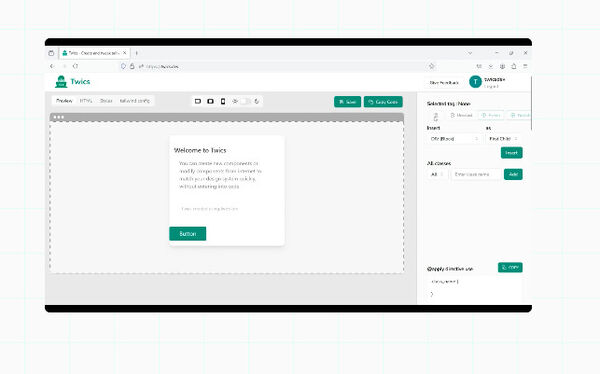Open the browser hamburger menu
This screenshot has width=600, height=374.
click(x=525, y=66)
